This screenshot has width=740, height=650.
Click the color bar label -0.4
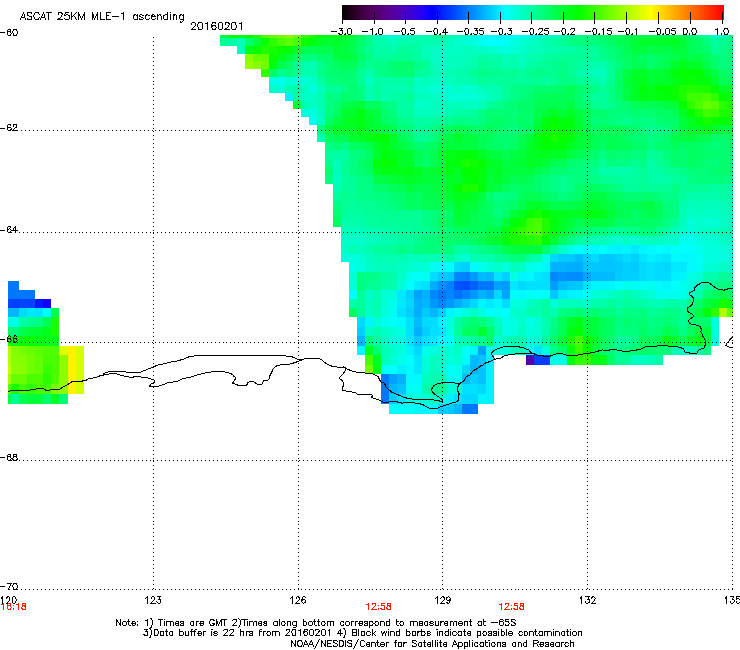(437, 32)
